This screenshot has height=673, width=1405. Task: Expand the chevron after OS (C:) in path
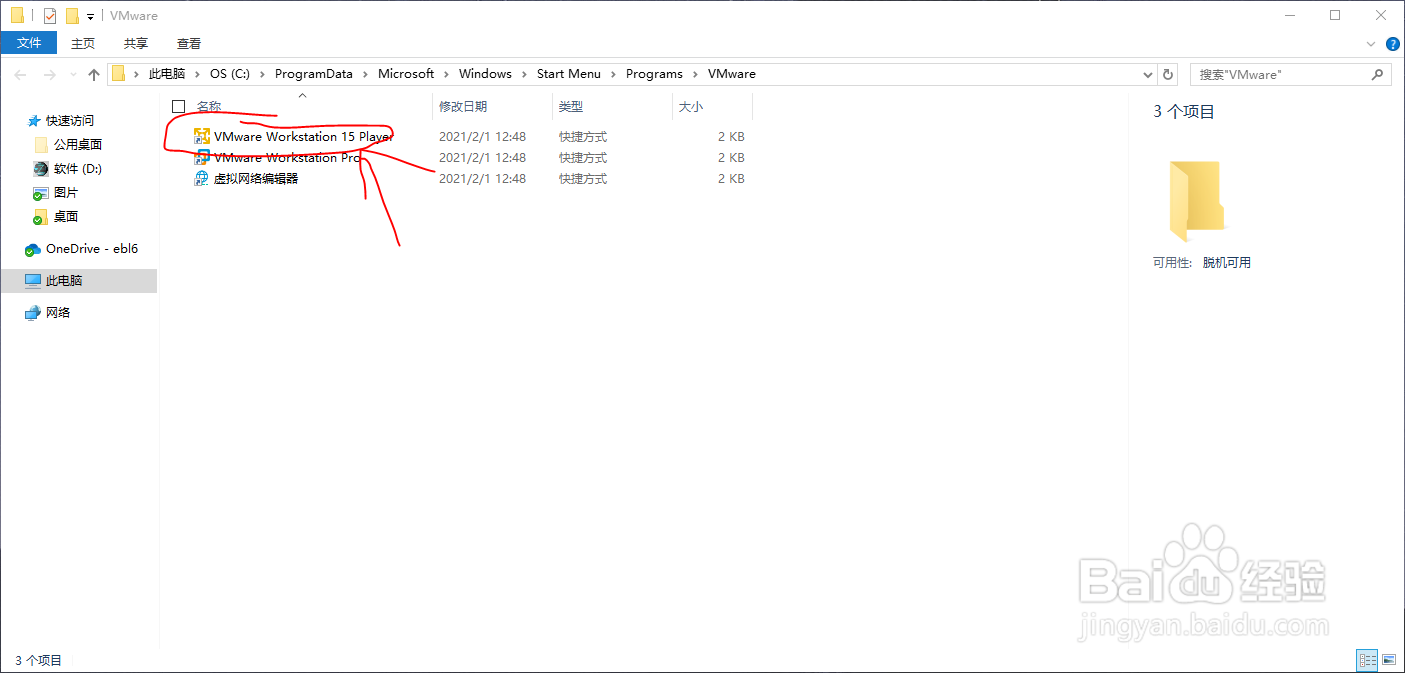pos(262,74)
